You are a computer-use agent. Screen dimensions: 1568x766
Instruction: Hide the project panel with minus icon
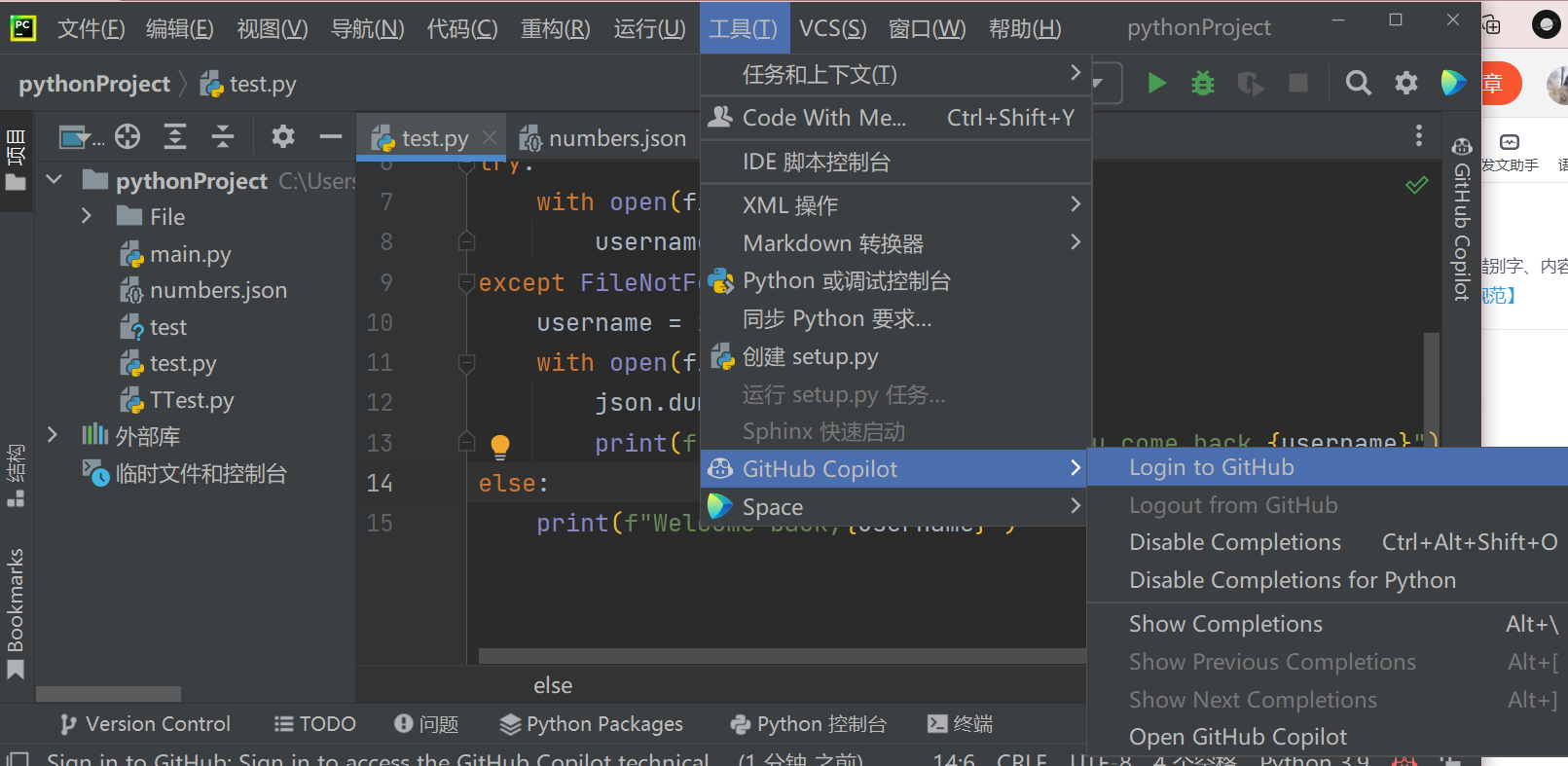(331, 136)
